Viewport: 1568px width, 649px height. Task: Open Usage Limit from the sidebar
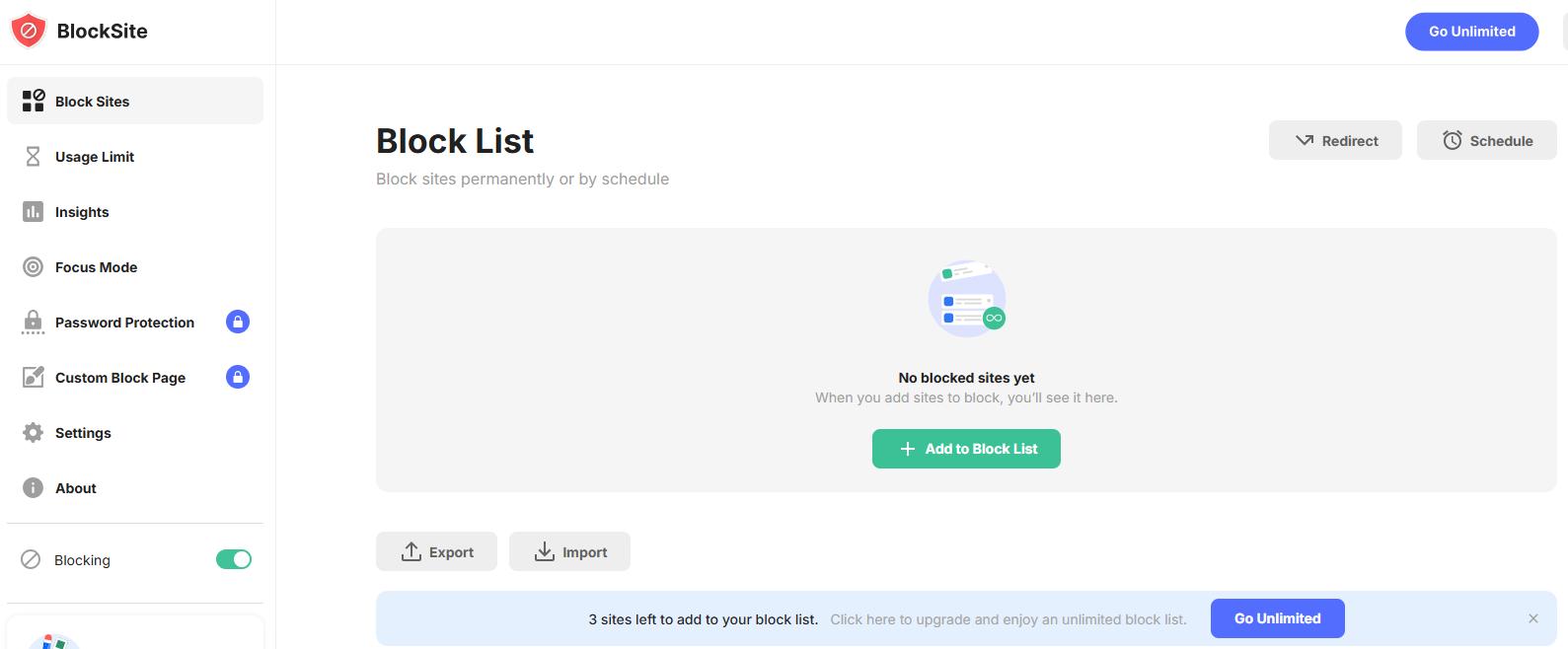point(33,156)
